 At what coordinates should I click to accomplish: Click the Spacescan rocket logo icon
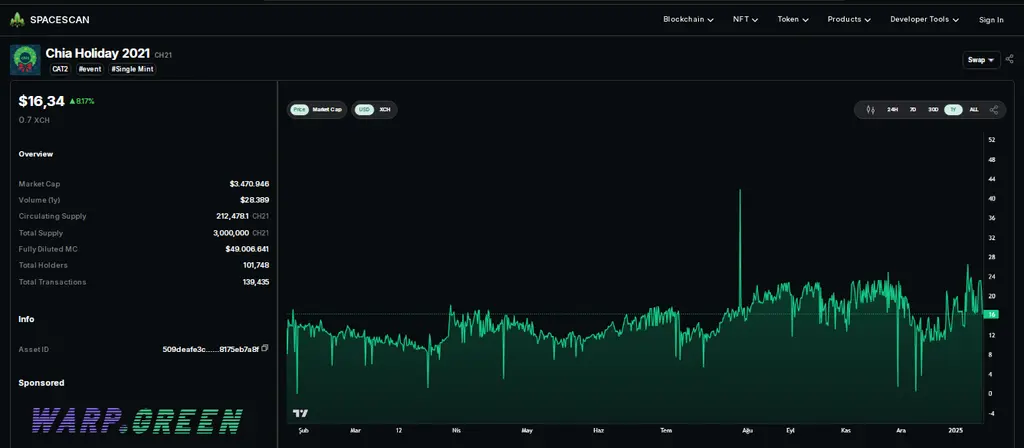click(17, 20)
